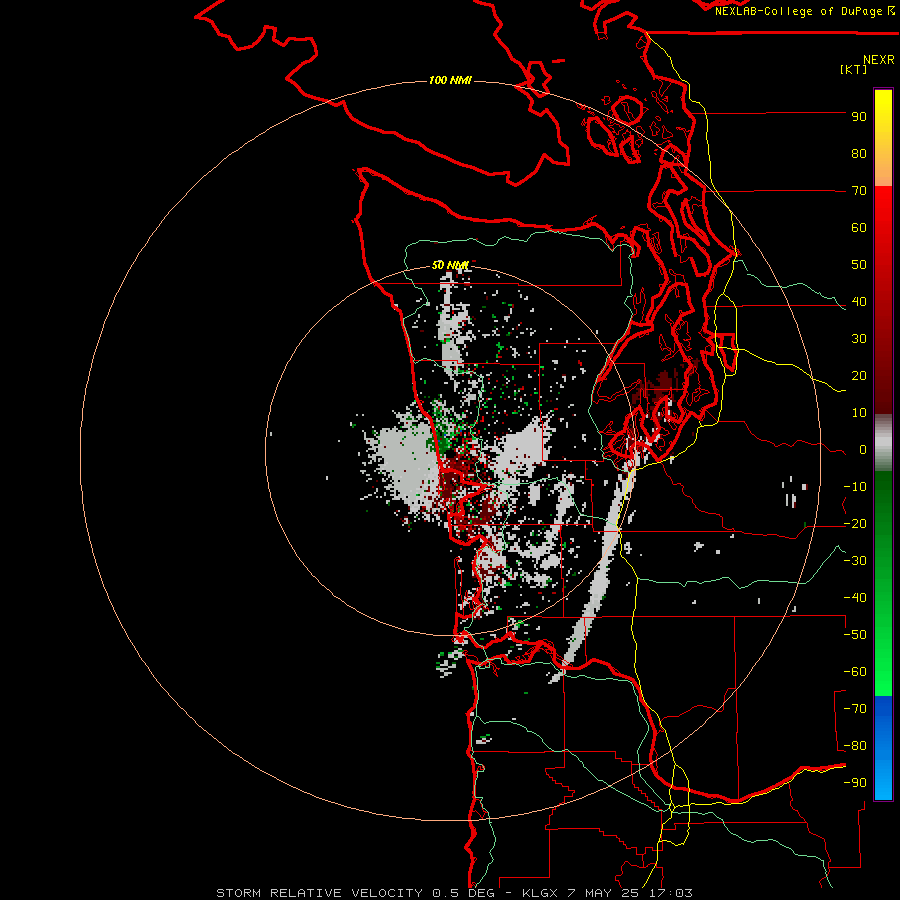900x900 pixels.
Task: Click the KT units label above the color scale
Action: pyautogui.click(x=854, y=69)
